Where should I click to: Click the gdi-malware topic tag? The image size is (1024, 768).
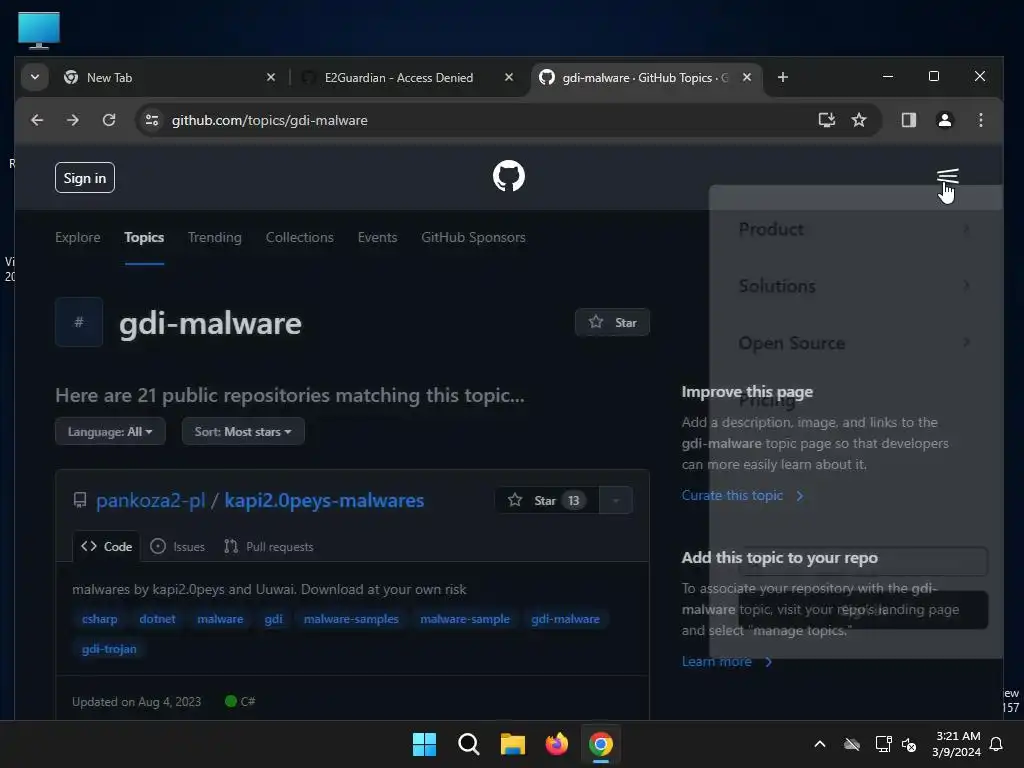(x=566, y=619)
